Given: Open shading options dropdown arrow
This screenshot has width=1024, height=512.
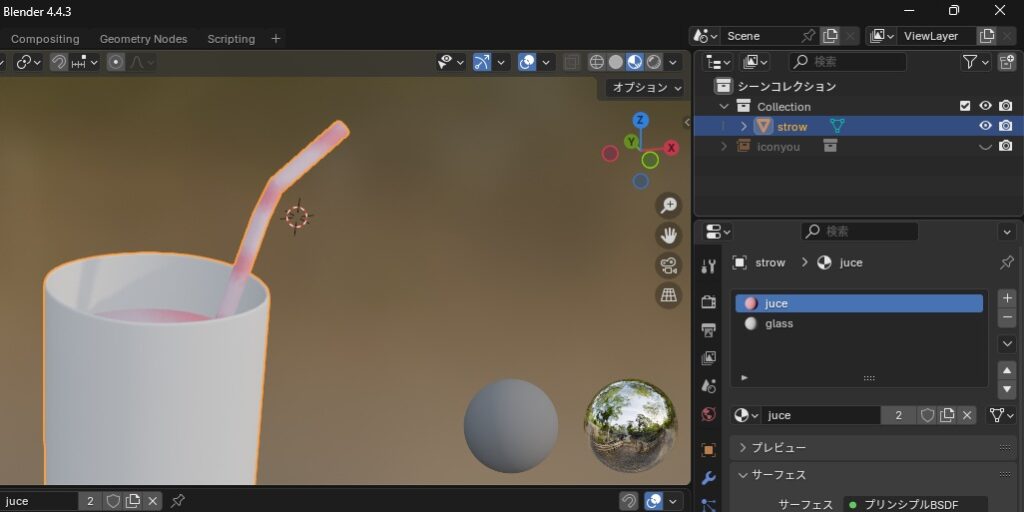Looking at the screenshot, I should (673, 62).
